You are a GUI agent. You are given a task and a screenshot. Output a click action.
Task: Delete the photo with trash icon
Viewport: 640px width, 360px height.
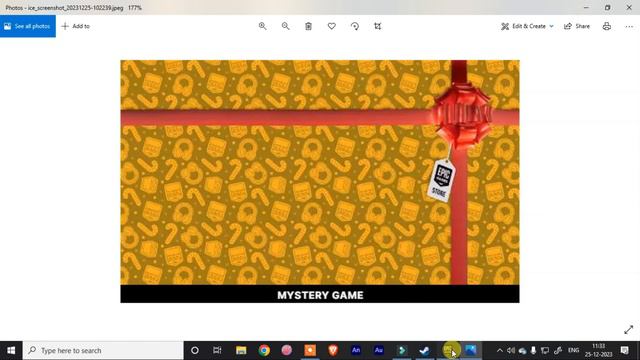(309, 26)
